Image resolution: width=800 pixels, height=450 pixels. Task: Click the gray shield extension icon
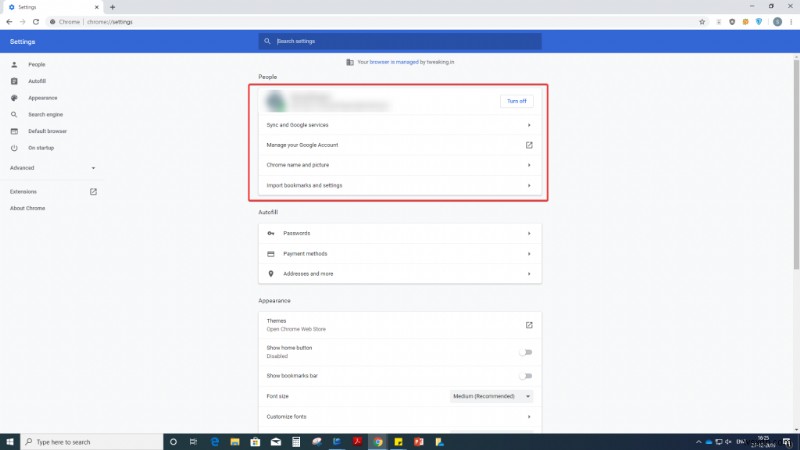(x=732, y=22)
